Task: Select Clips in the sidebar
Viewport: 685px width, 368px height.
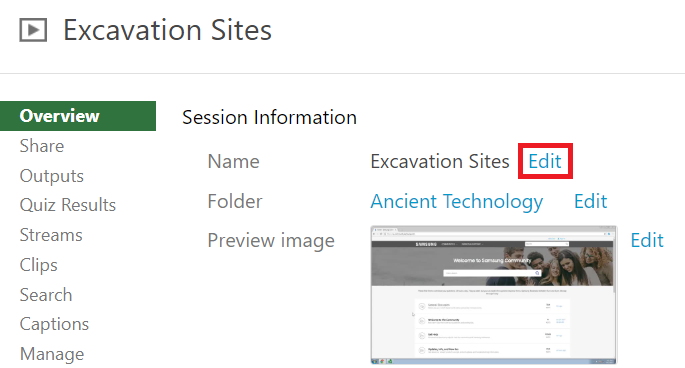Action: point(38,265)
